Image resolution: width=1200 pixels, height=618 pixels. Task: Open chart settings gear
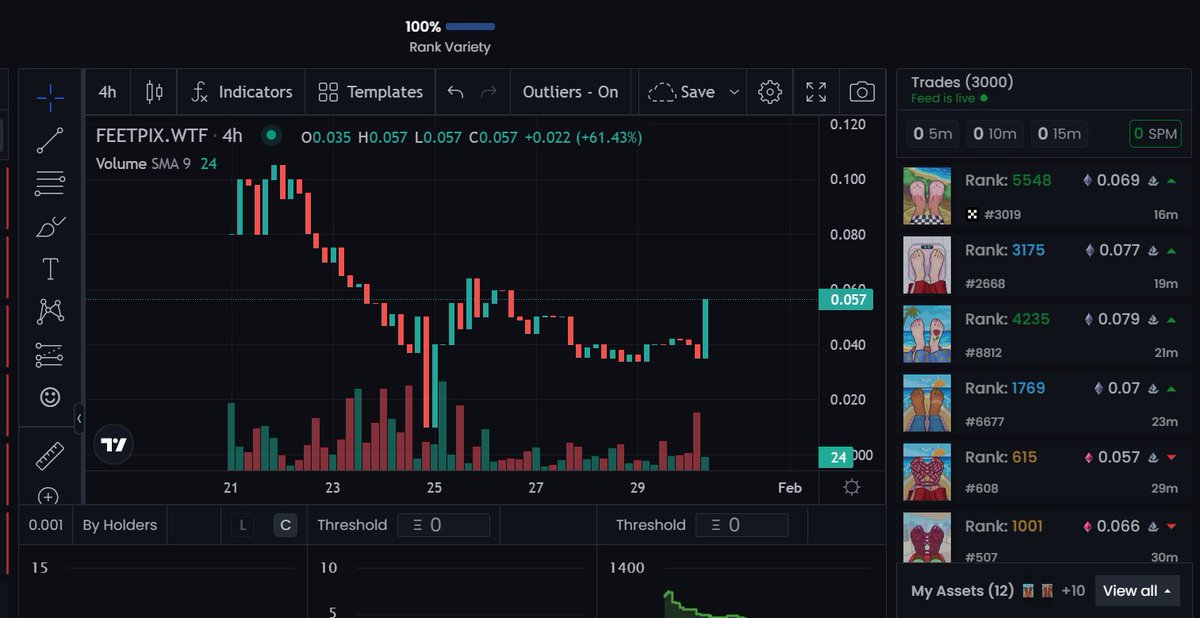click(x=770, y=92)
